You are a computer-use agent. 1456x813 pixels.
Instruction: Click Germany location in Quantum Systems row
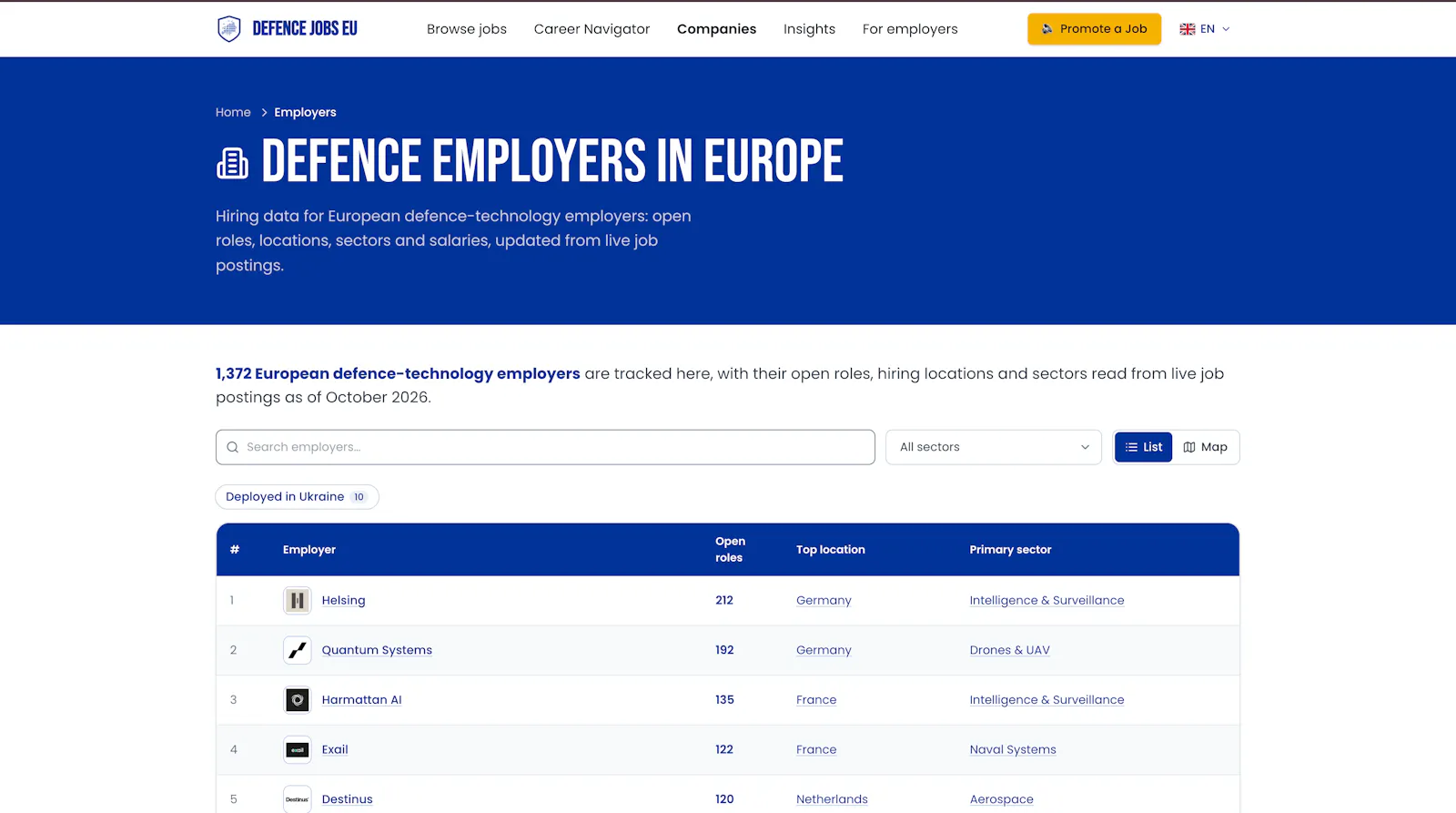pyautogui.click(x=824, y=650)
